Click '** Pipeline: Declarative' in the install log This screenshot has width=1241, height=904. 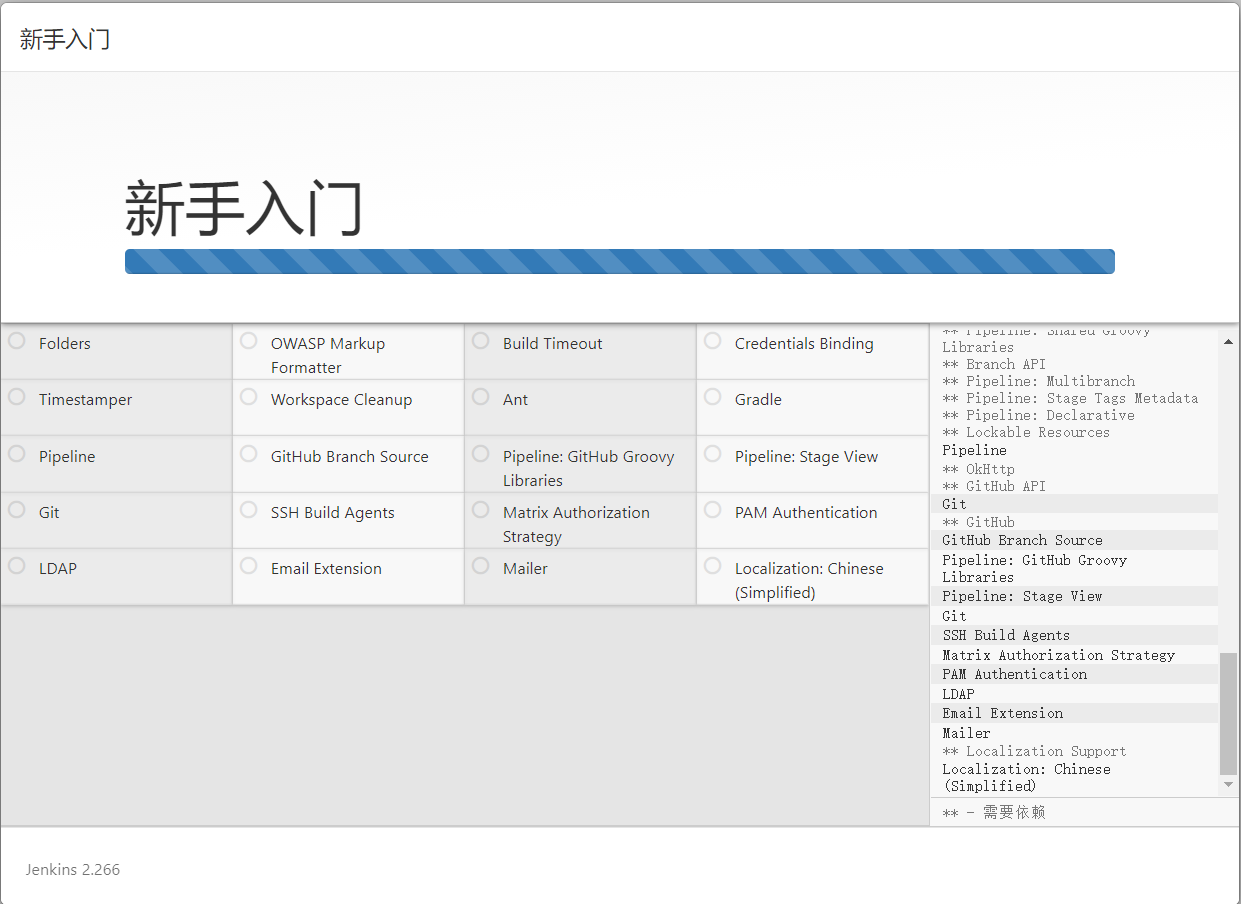(1039, 416)
